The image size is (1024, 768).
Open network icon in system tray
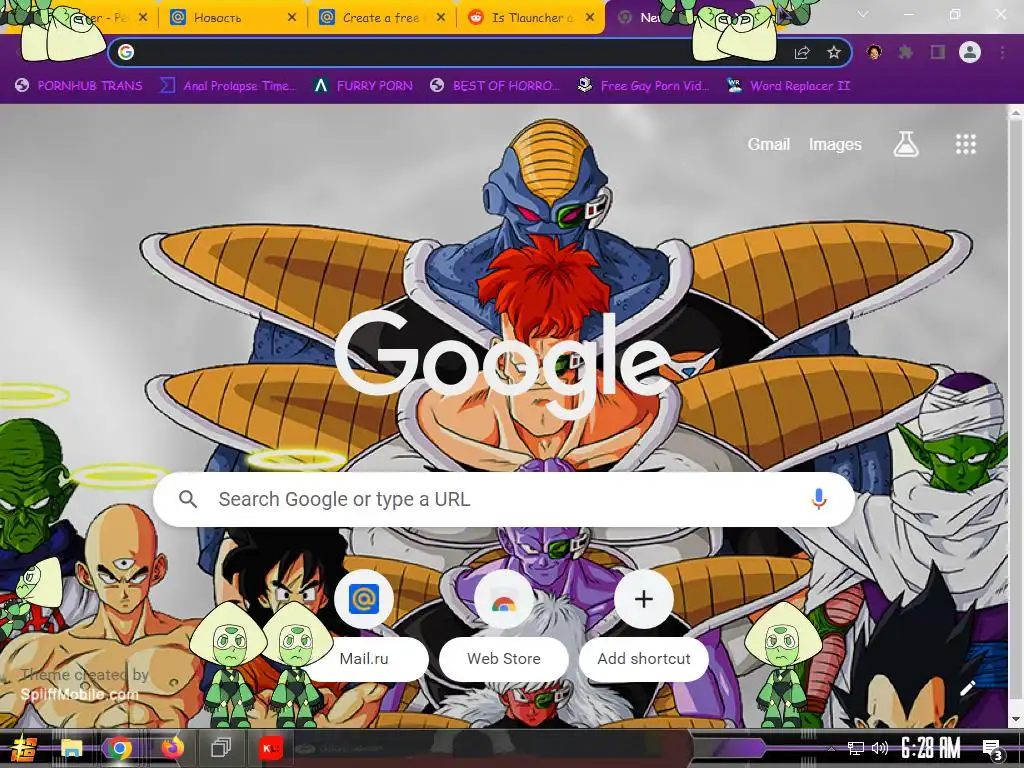click(856, 748)
